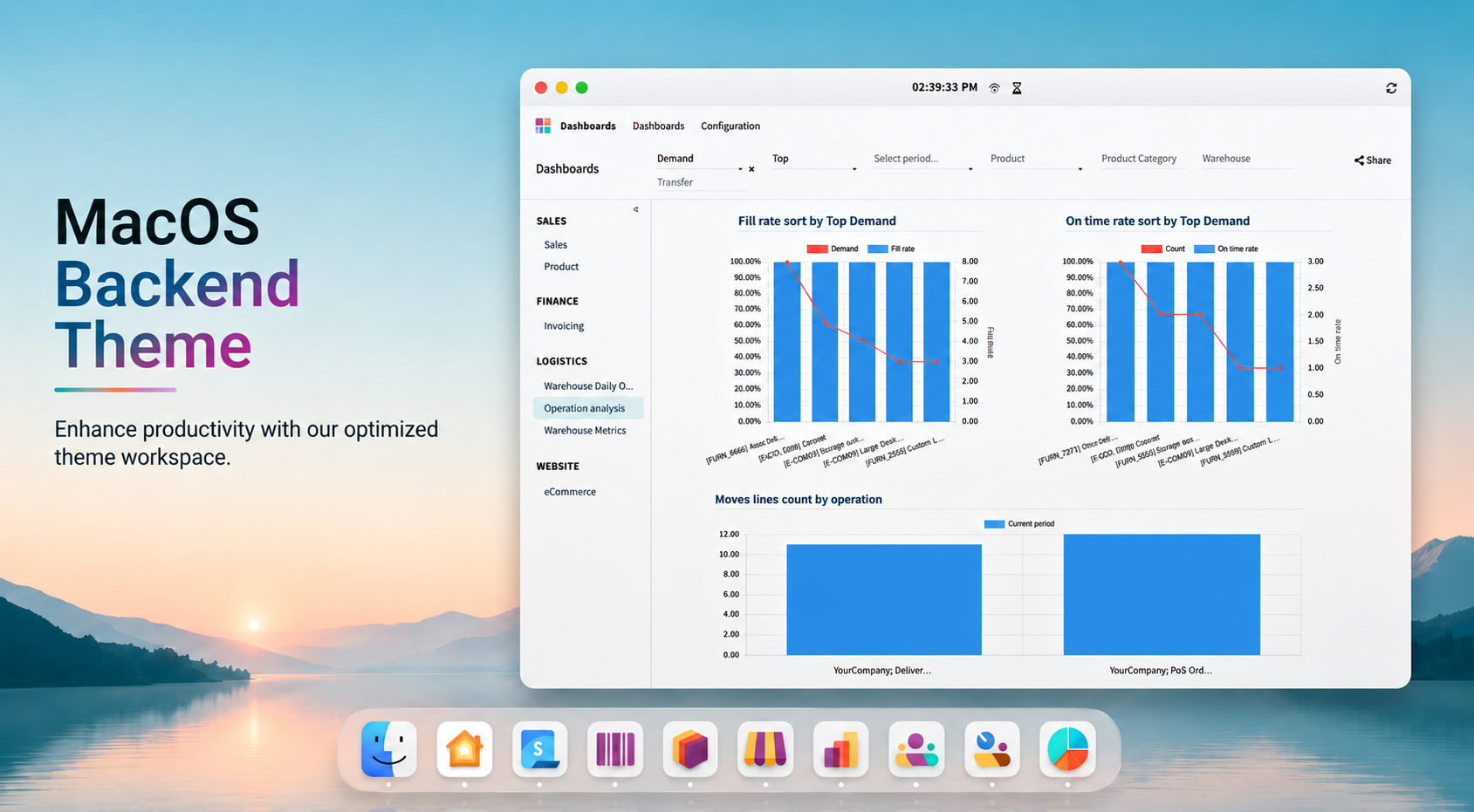Open the Product dashboard in sidebar
Image resolution: width=1474 pixels, height=812 pixels.
561,267
